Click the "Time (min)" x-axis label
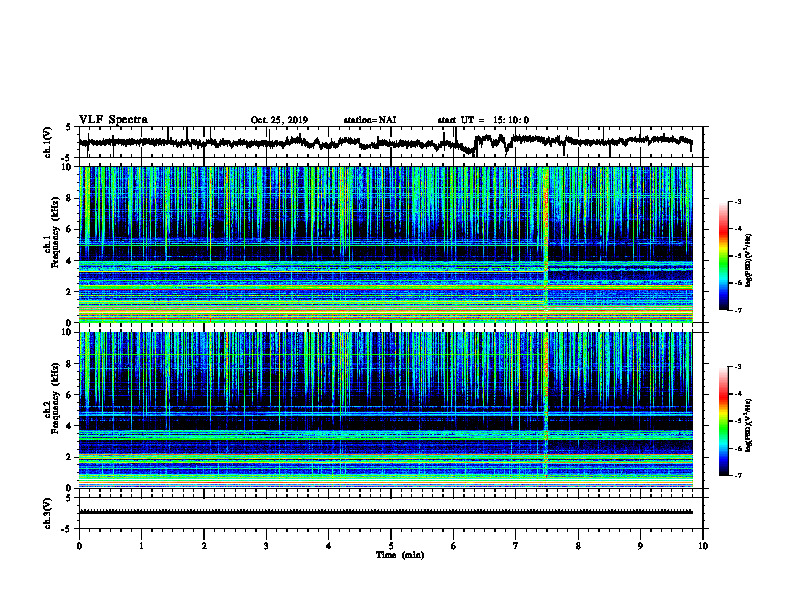 click(400, 555)
